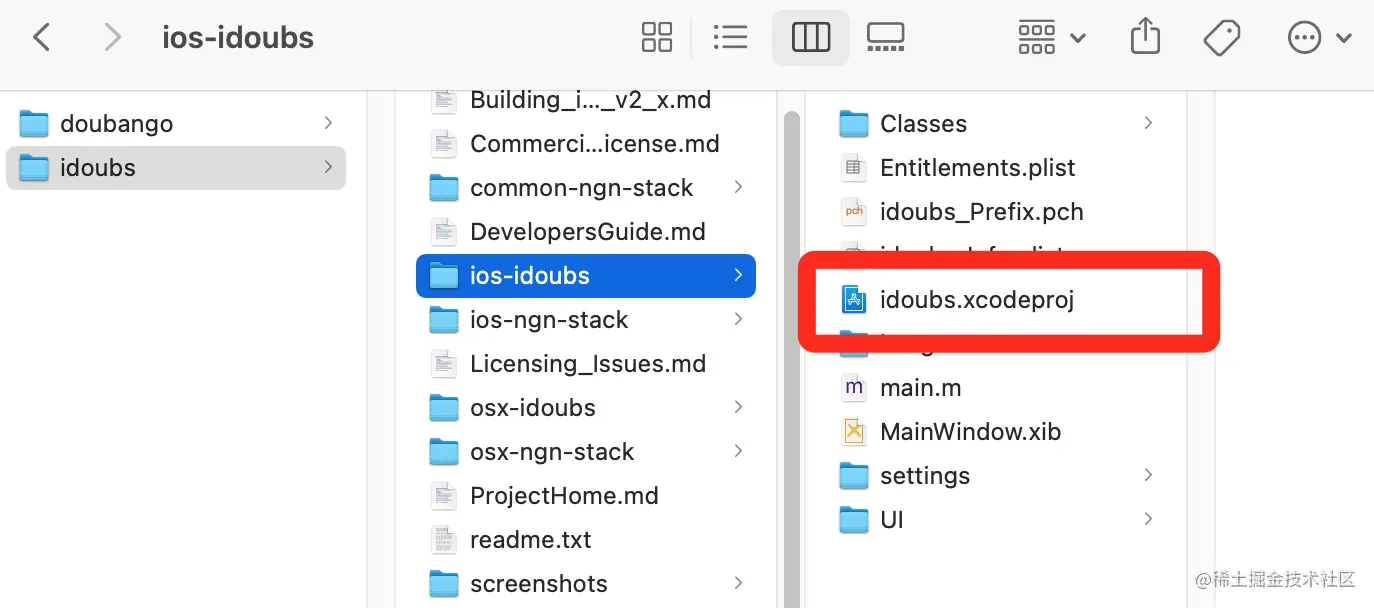Expand osx-idoubs chevron
The width and height of the screenshot is (1374, 608).
click(738, 407)
